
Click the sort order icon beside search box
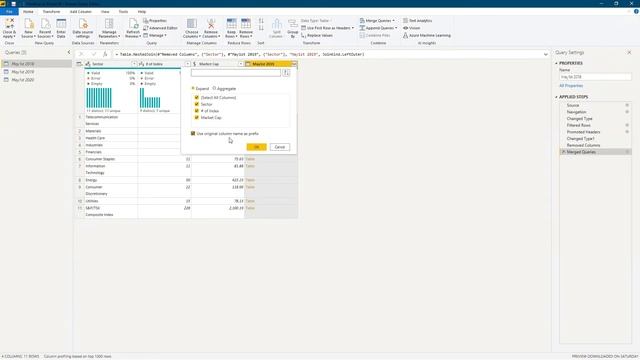point(286,73)
